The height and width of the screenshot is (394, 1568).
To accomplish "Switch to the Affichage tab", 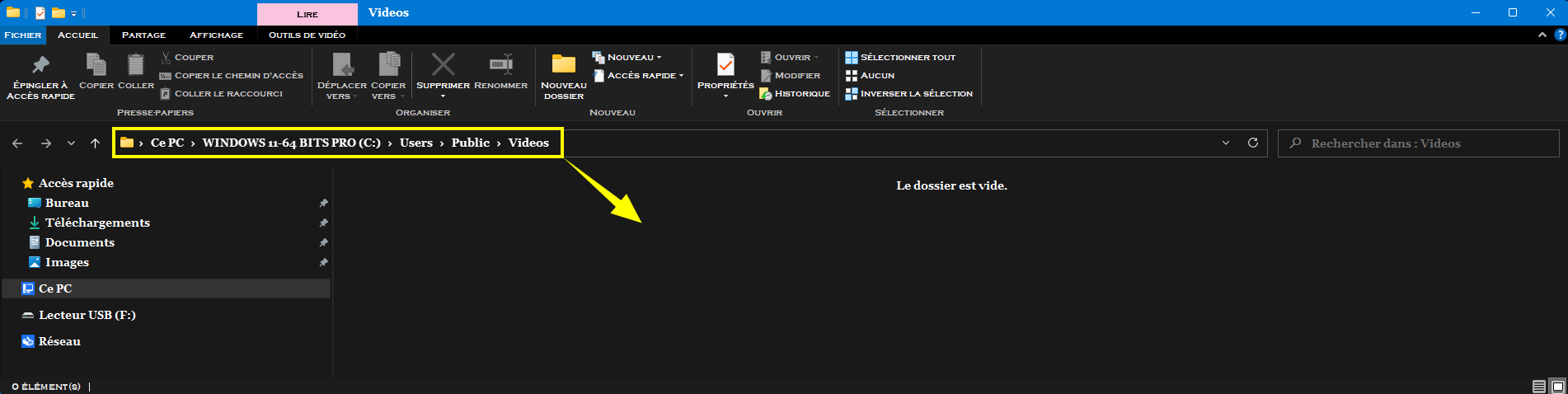I will pos(216,35).
